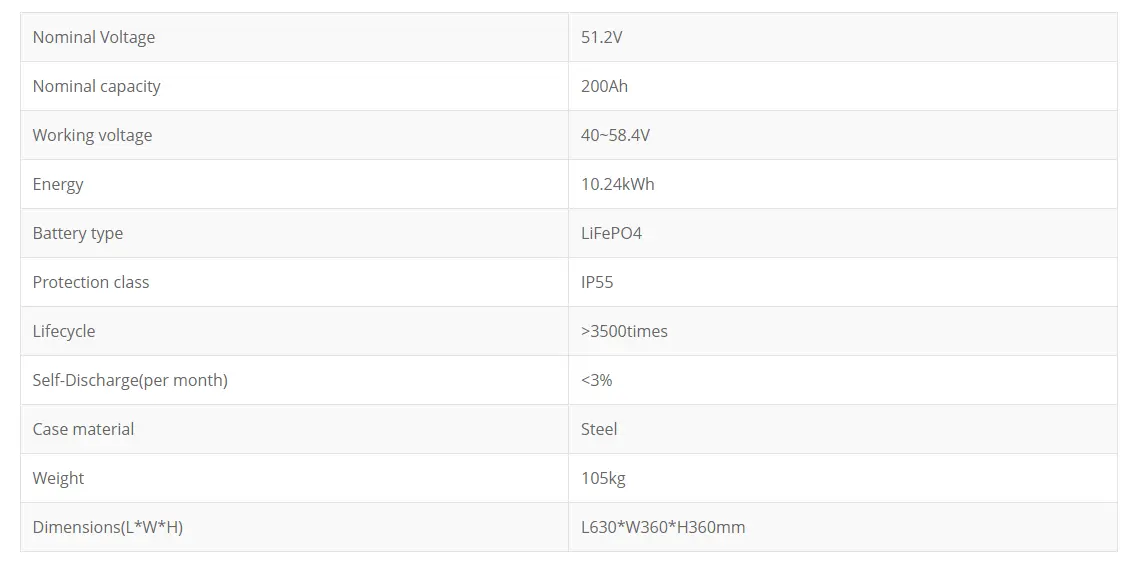Click the Working voltage label
Image resolution: width=1137 pixels, height=567 pixels.
(x=92, y=135)
